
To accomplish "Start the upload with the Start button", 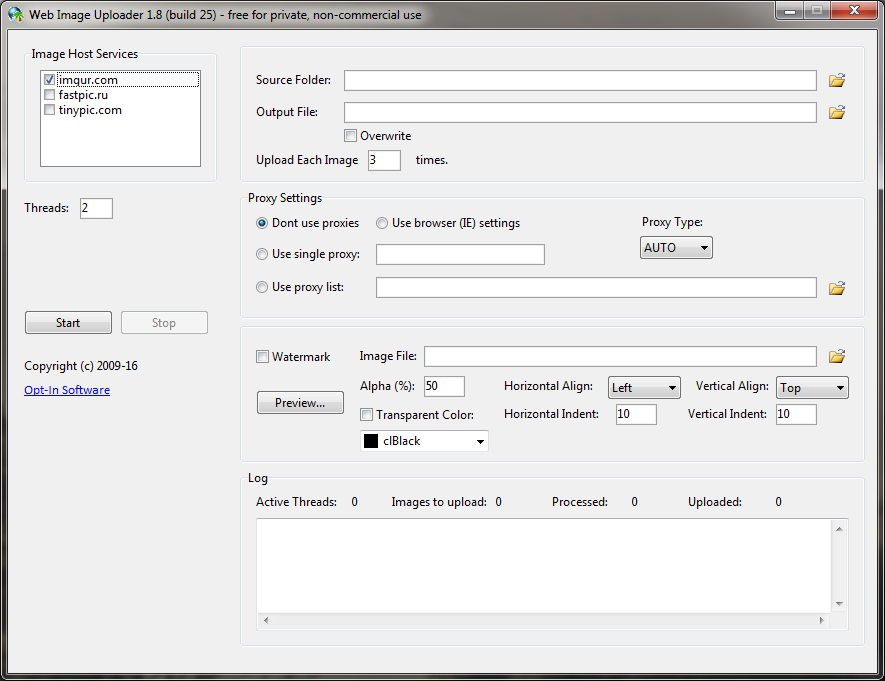I will [68, 323].
